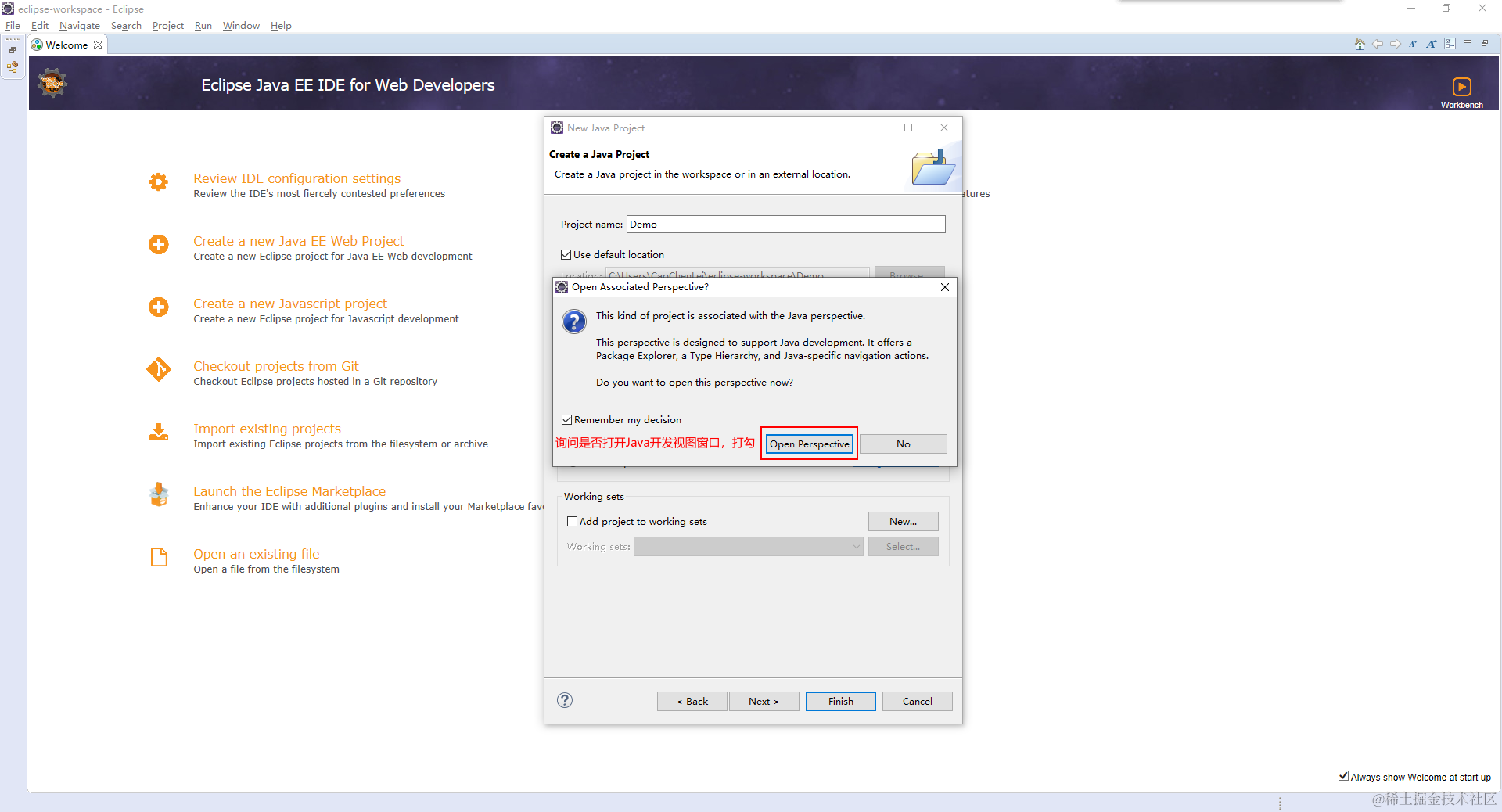Navigate forward in Welcome view
Image resolution: width=1502 pixels, height=812 pixels.
[1396, 44]
